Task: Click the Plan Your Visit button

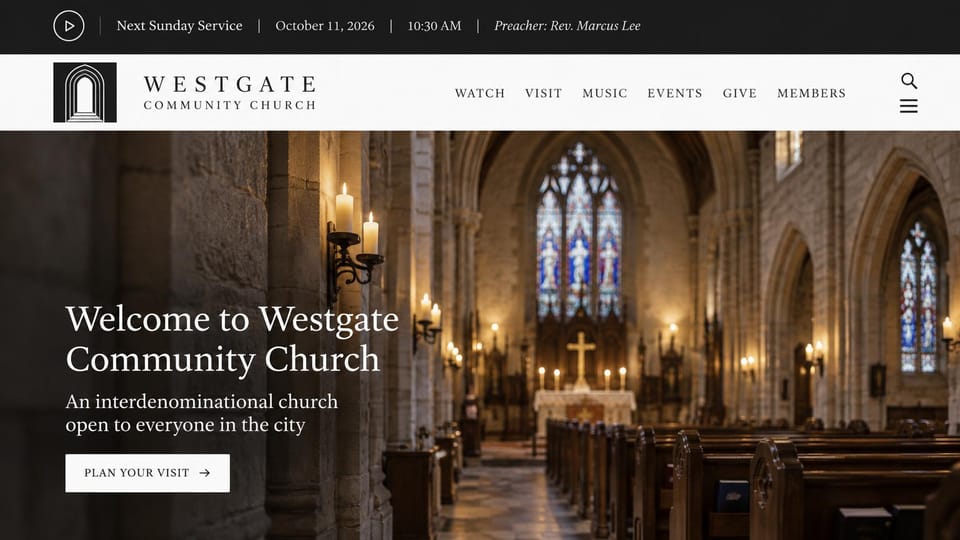Action: (148, 473)
